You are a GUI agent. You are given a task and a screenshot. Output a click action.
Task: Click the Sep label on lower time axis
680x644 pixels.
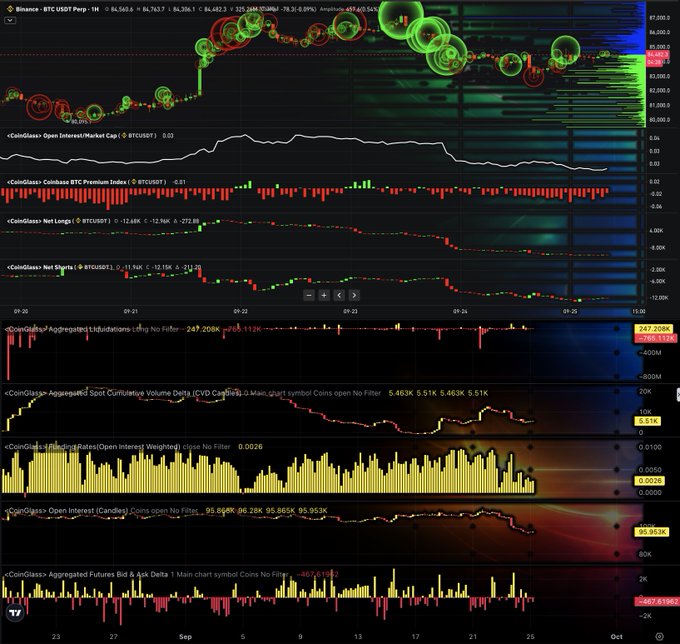[185, 637]
